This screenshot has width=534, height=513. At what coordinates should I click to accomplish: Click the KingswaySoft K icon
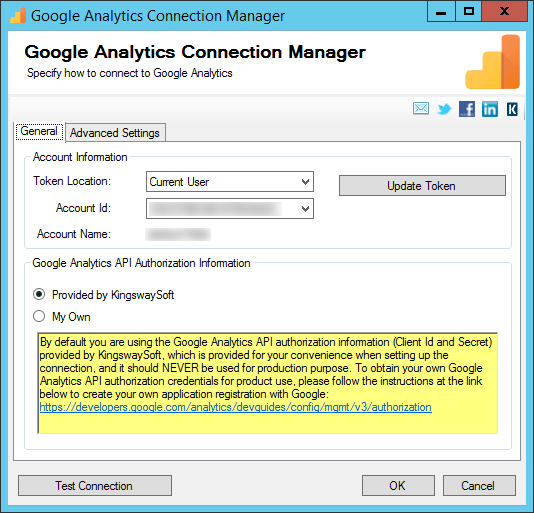coord(512,109)
